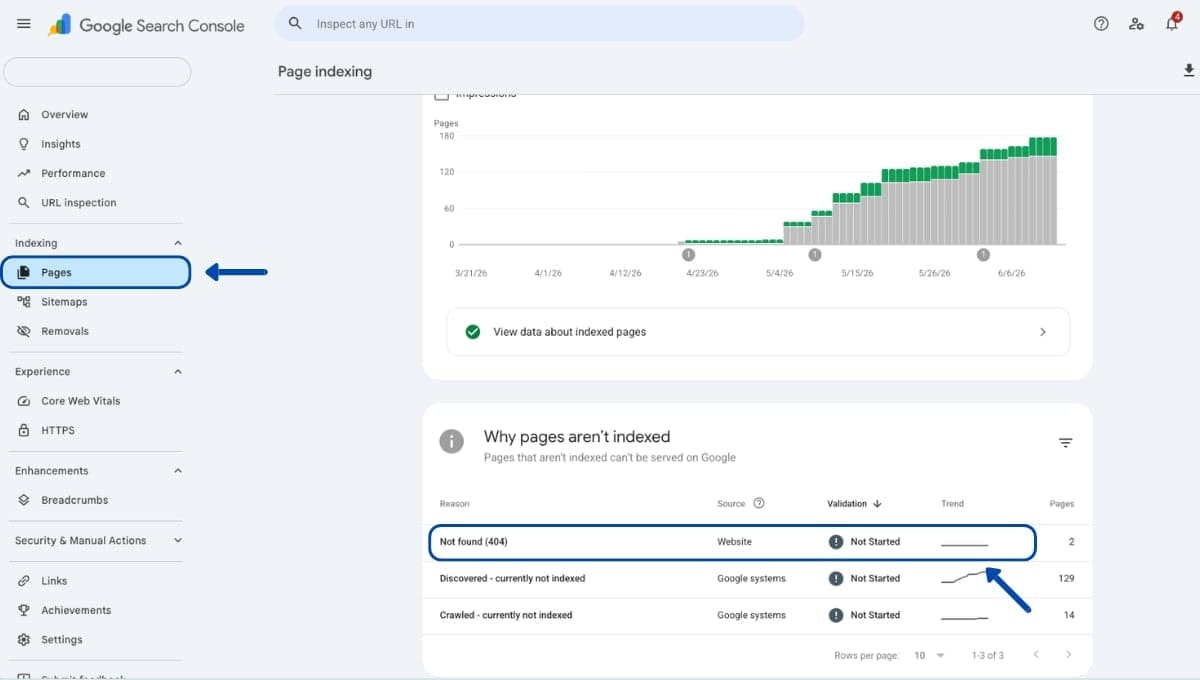Image resolution: width=1200 pixels, height=680 pixels.
Task: Open View data about indexed pages
Action: click(x=758, y=332)
